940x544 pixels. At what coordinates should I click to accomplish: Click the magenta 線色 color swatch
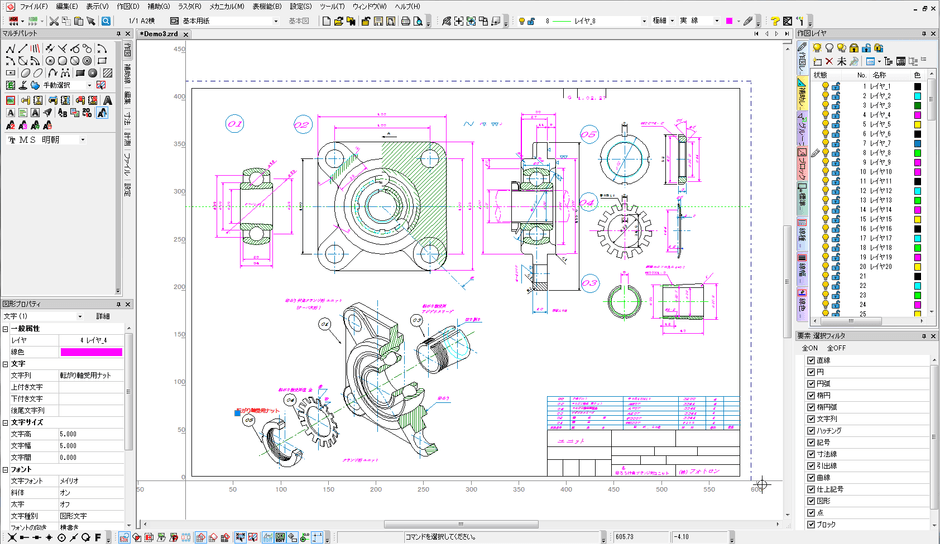tap(91, 352)
